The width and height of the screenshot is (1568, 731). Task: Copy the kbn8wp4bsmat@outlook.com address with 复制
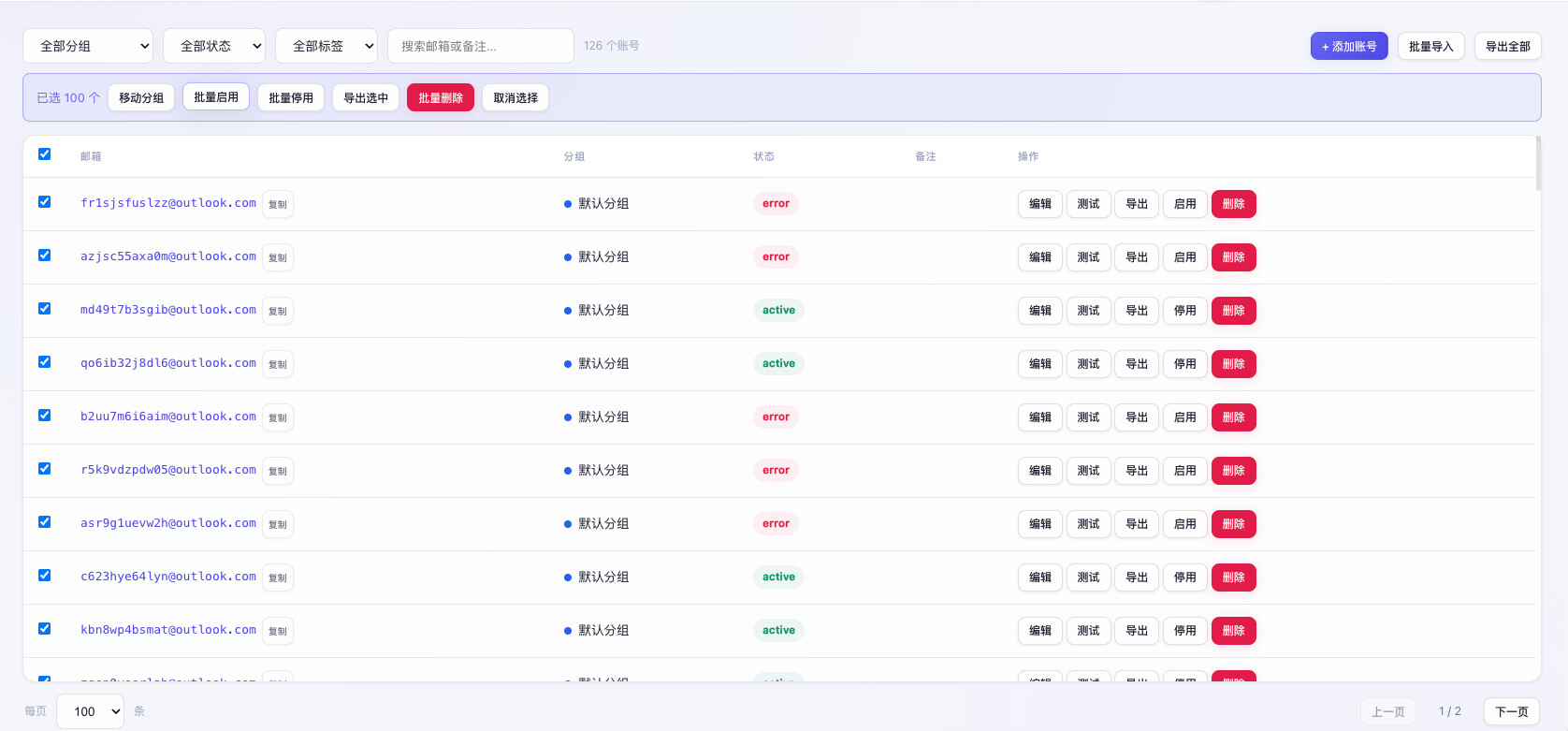278,631
